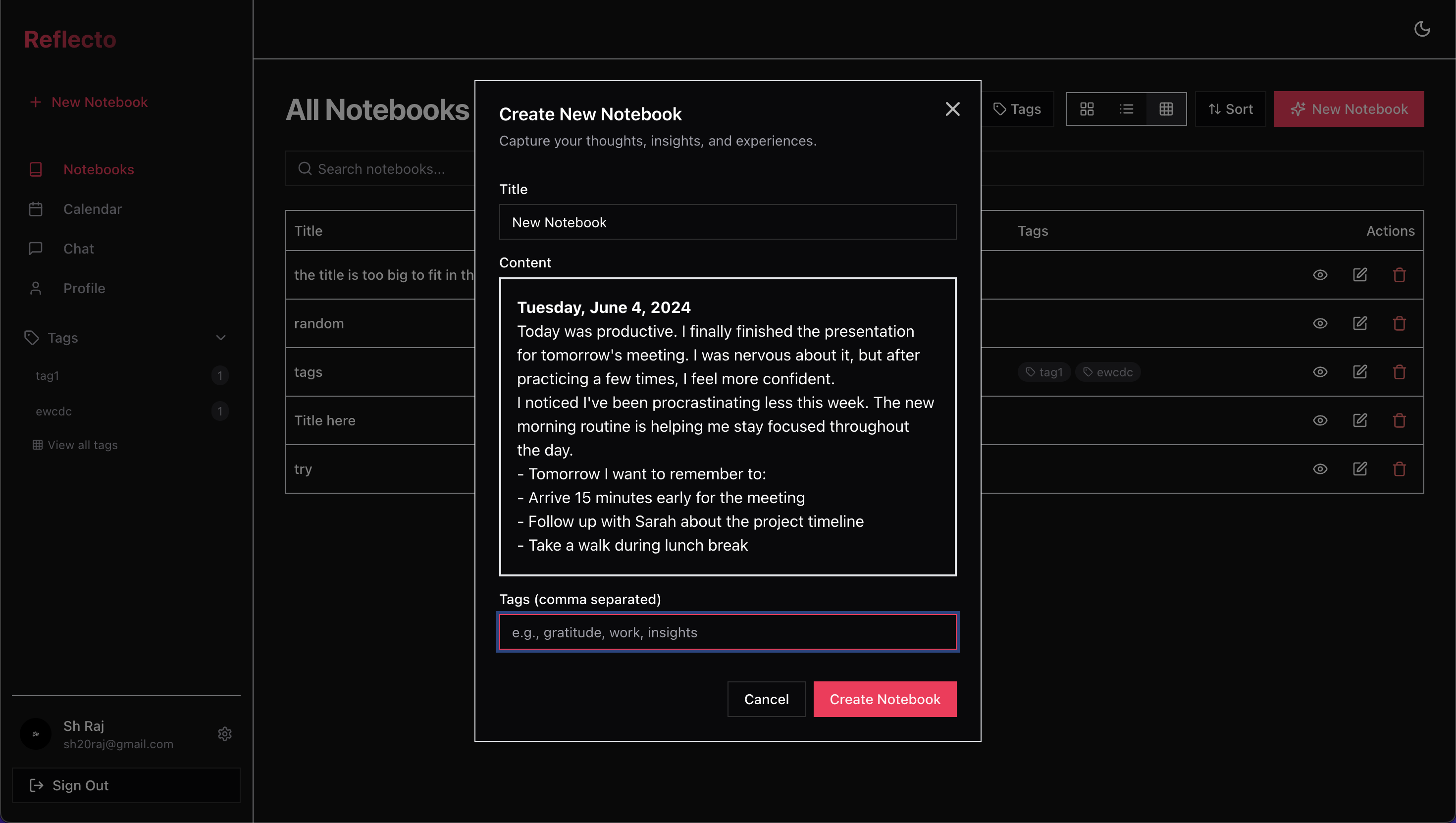Screen dimensions: 1456x823
Task: Select the table view icon
Action: 1165,109
